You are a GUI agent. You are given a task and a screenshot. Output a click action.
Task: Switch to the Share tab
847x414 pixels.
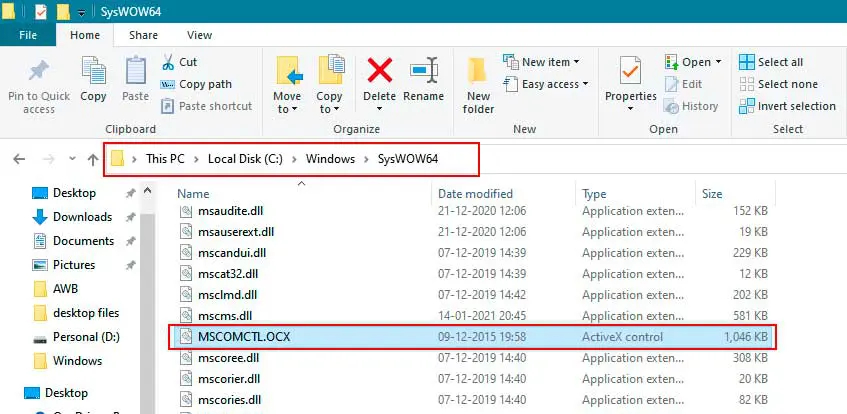click(x=143, y=35)
